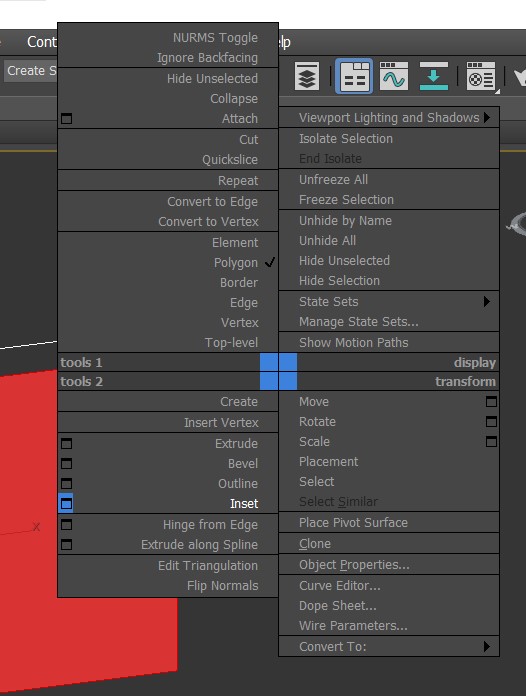This screenshot has height=696, width=526.
Task: Open Hinge from Edge settings box
Action: [x=67, y=525]
